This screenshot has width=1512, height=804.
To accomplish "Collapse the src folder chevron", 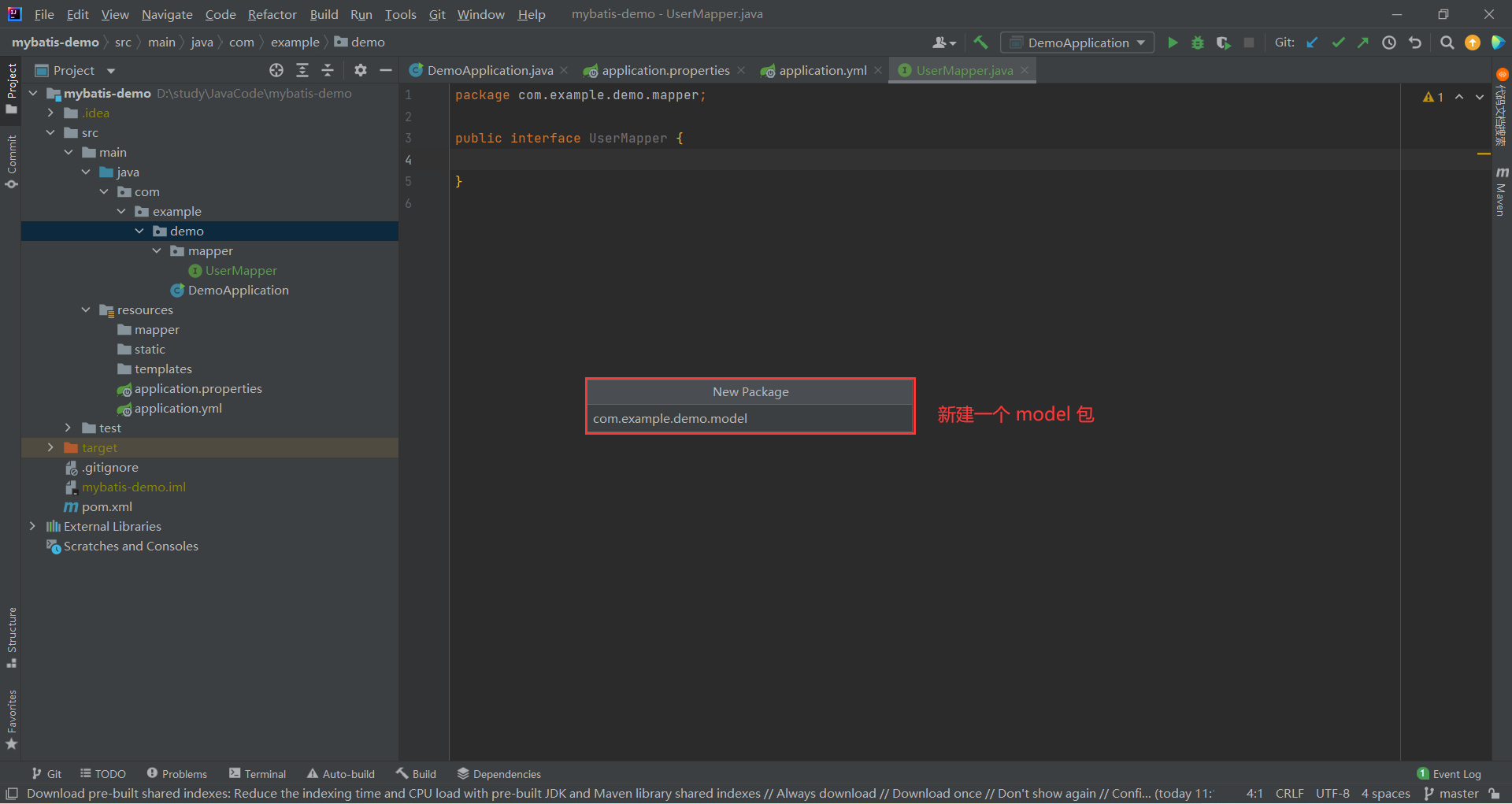I will click(50, 132).
